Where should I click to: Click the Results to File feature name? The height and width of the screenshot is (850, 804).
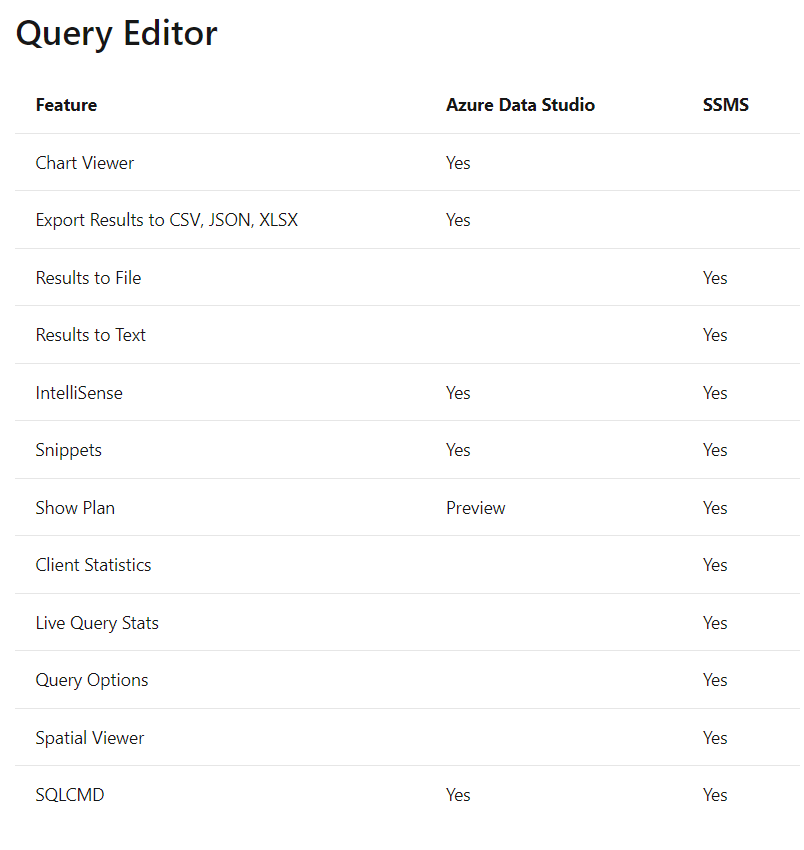point(88,278)
